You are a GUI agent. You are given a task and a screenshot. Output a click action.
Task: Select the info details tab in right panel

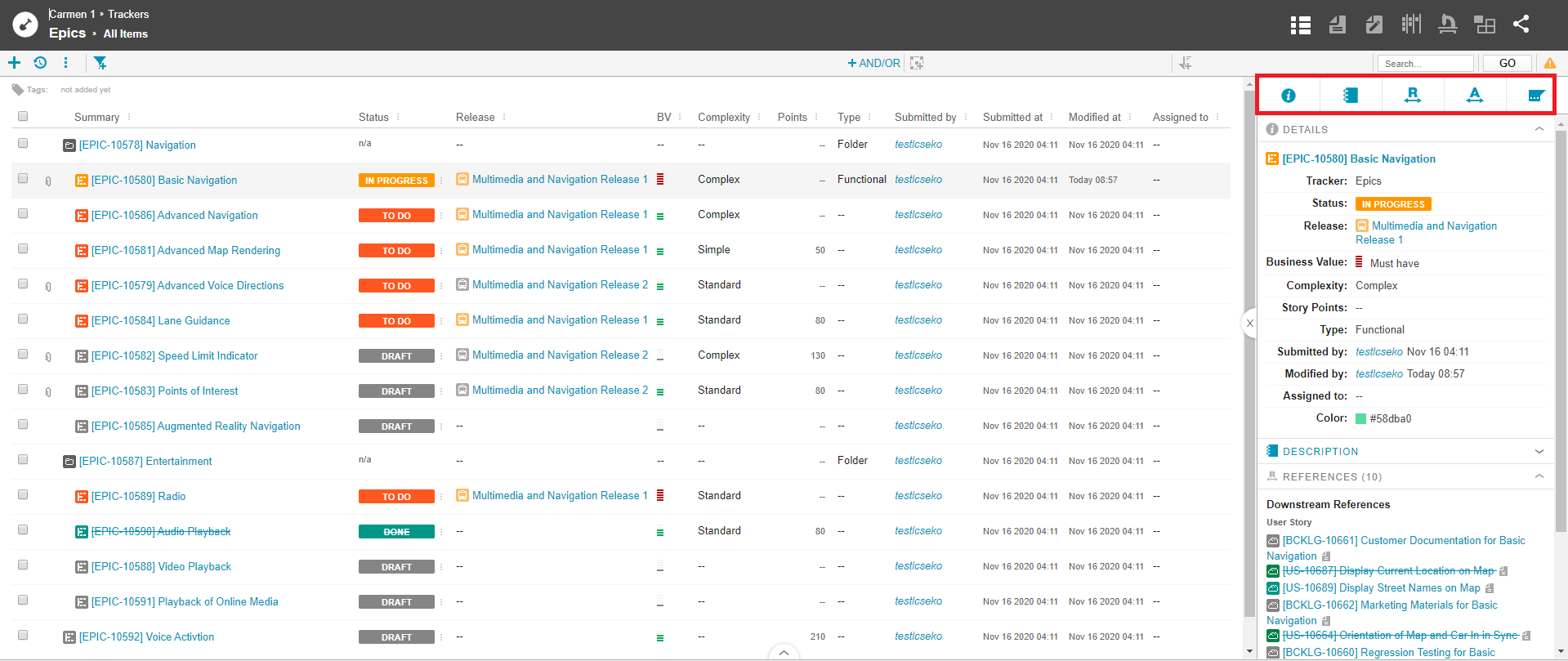(1289, 96)
